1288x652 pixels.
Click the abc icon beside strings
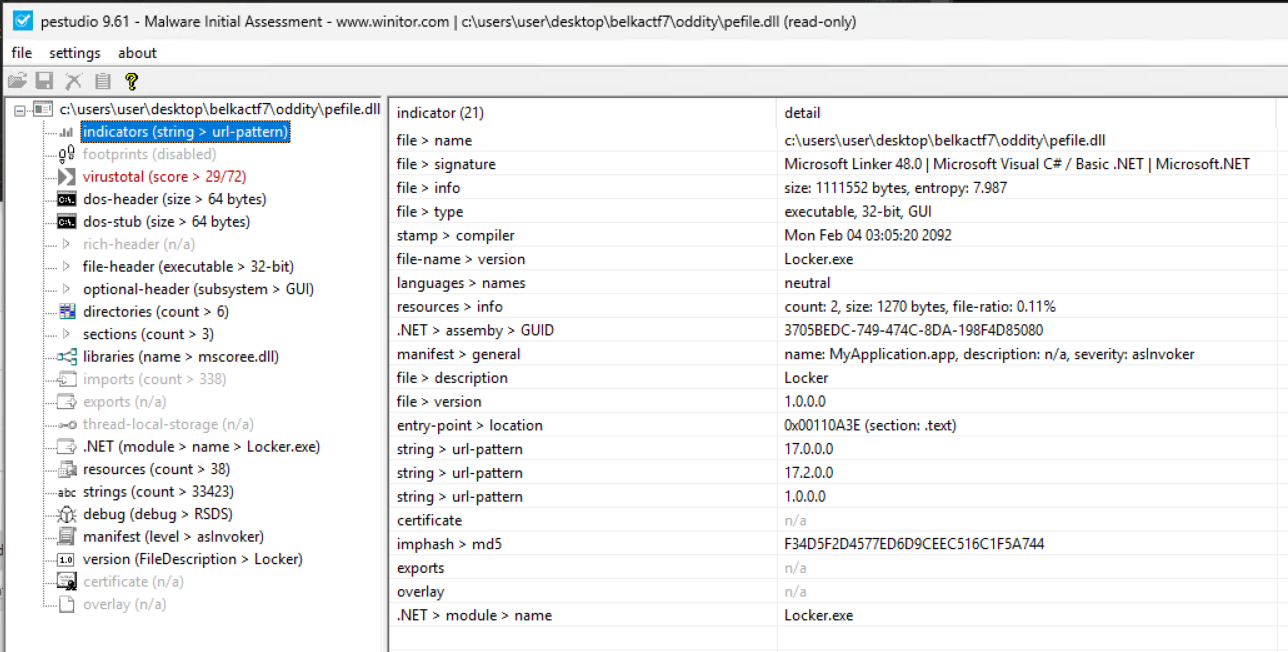pos(66,492)
